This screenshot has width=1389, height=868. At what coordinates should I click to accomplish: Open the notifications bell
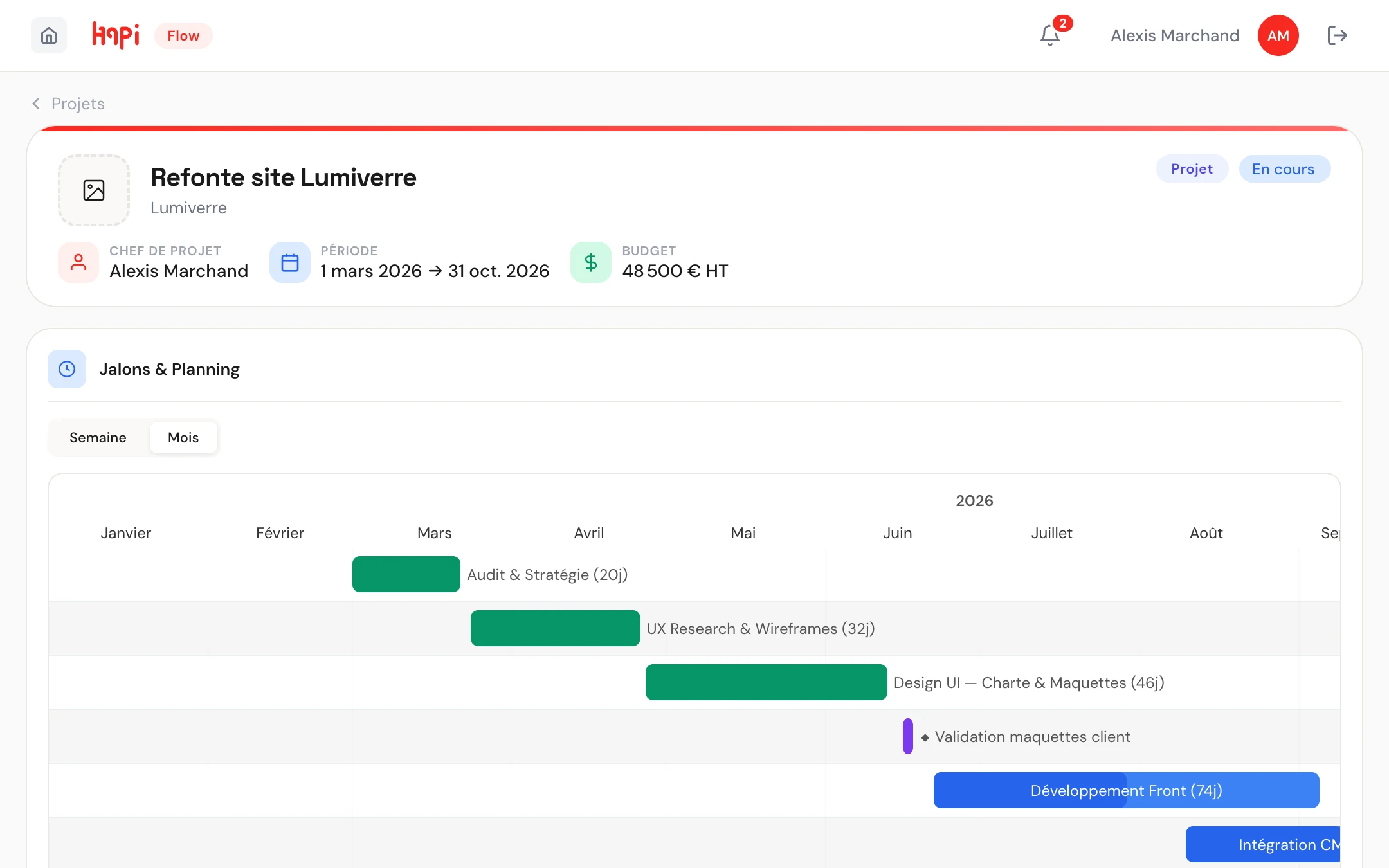coord(1050,35)
